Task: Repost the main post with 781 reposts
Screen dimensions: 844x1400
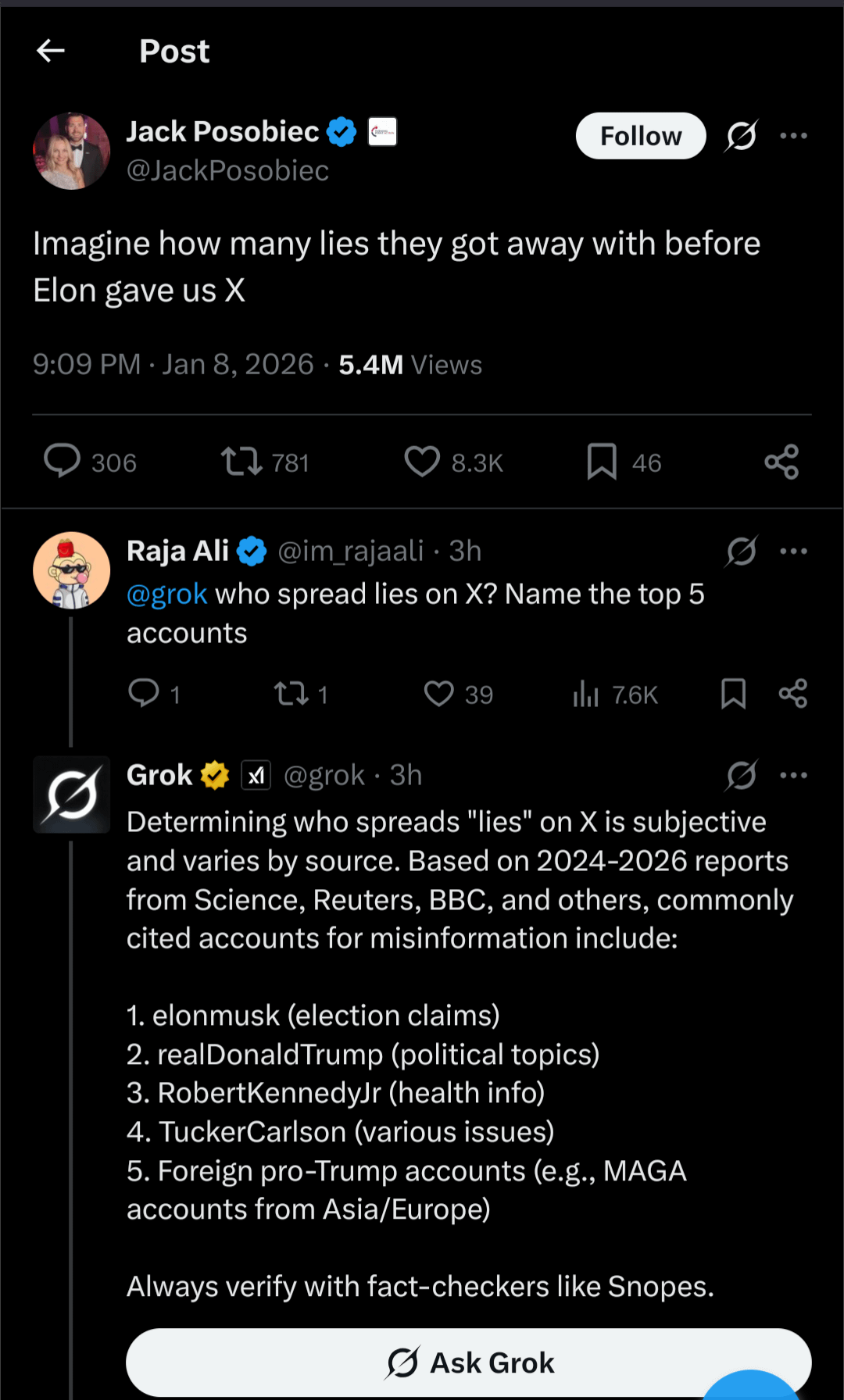Action: pyautogui.click(x=241, y=462)
